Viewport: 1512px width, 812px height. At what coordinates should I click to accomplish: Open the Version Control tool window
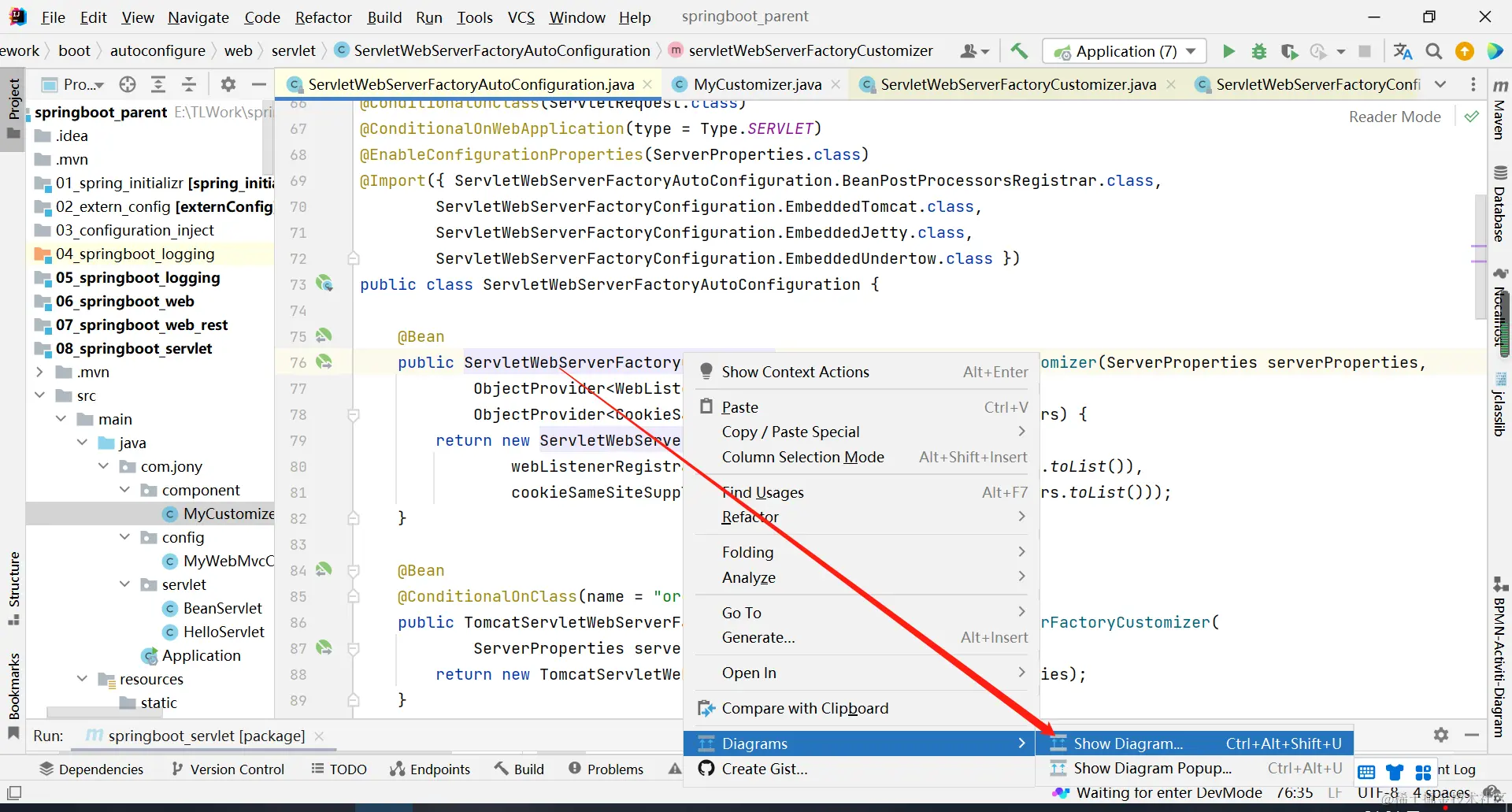coord(228,769)
